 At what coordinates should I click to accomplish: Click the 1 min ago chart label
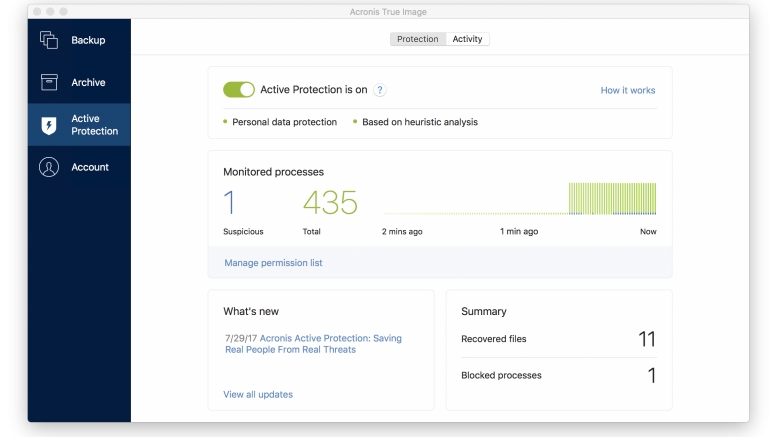point(519,231)
